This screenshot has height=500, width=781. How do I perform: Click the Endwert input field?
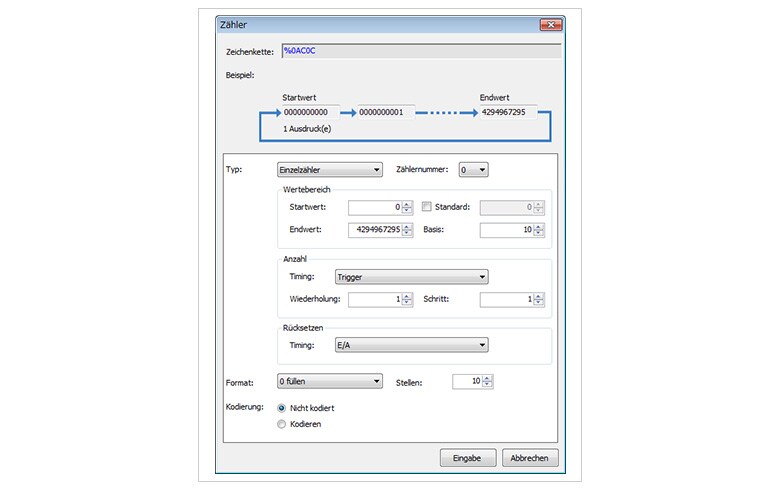point(374,230)
